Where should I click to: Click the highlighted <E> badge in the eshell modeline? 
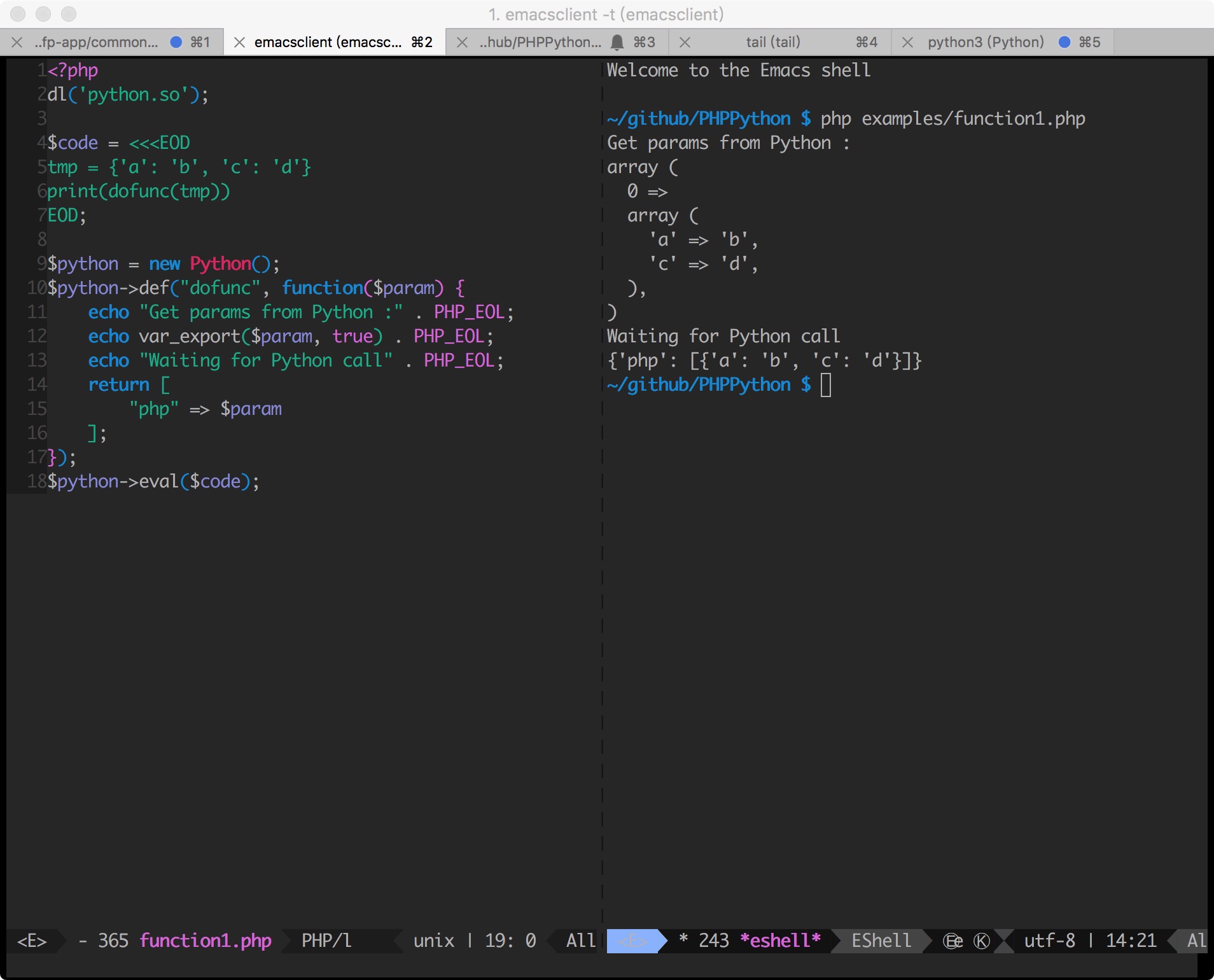coord(635,941)
